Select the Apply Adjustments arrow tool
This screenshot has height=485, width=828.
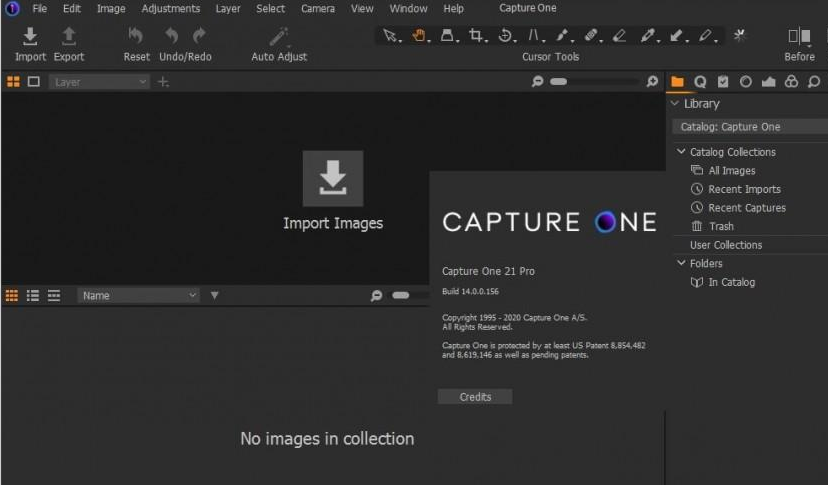[676, 35]
